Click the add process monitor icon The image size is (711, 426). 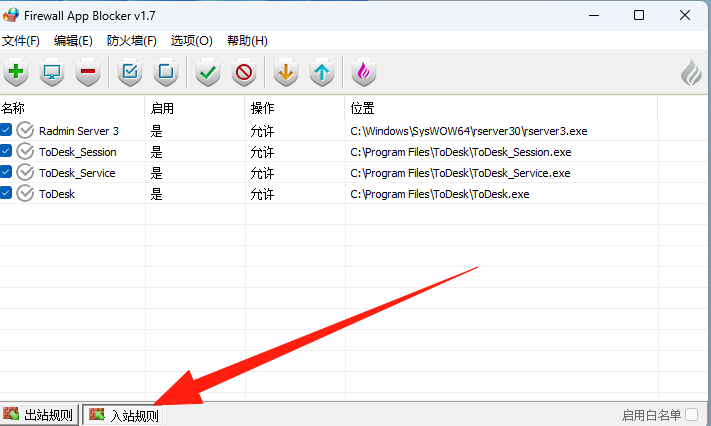[x=52, y=72]
